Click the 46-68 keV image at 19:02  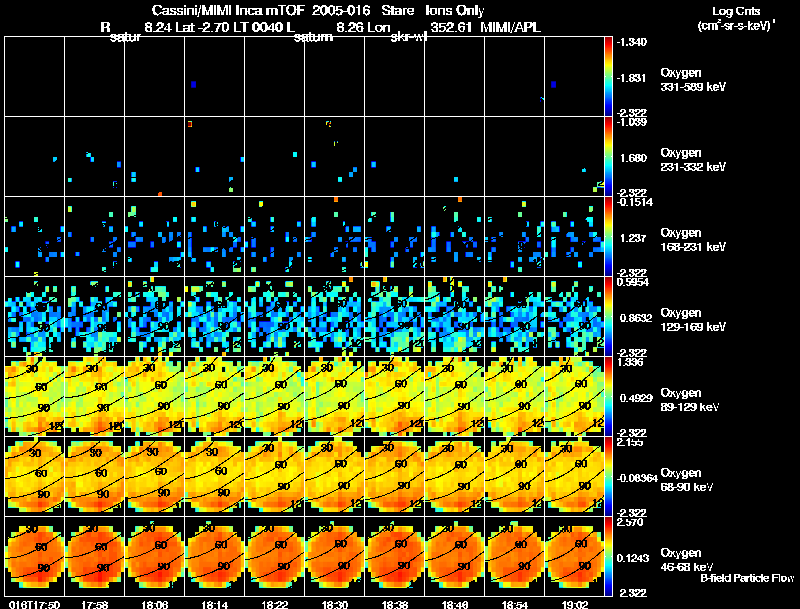point(575,556)
